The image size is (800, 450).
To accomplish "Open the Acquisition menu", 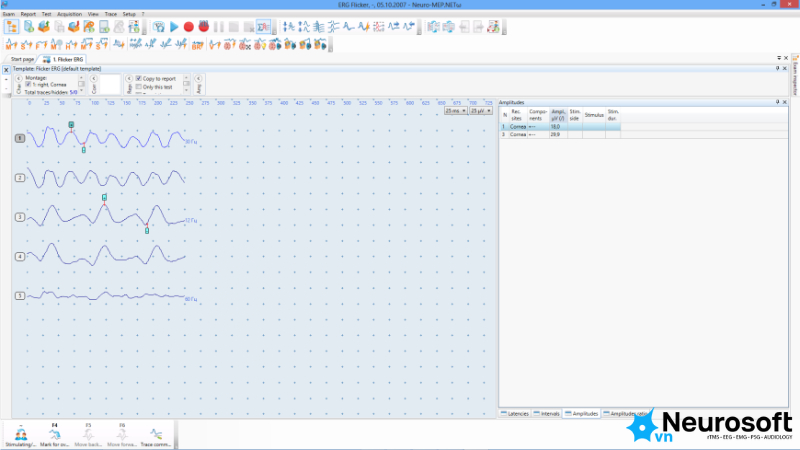I will tap(69, 14).
